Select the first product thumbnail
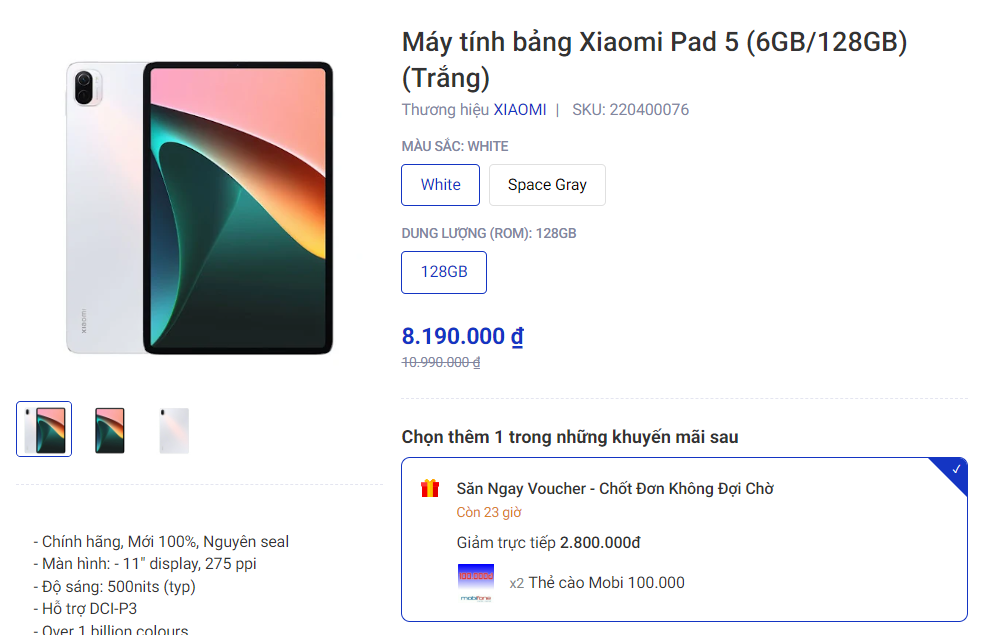Viewport: 987px width, 635px height. [43, 428]
